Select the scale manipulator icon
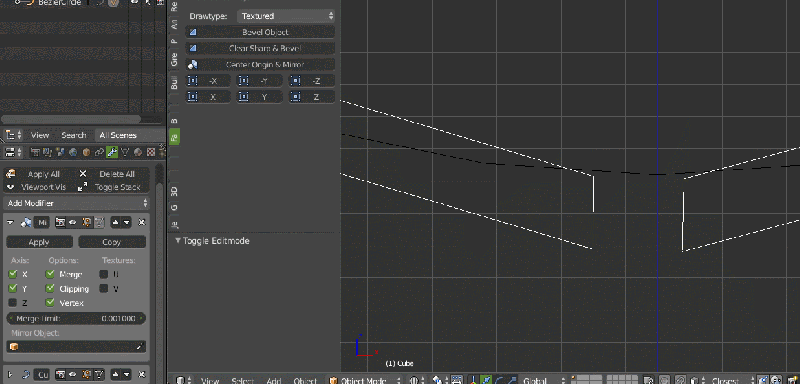Viewport: 800px width, 384px height. click(513, 380)
